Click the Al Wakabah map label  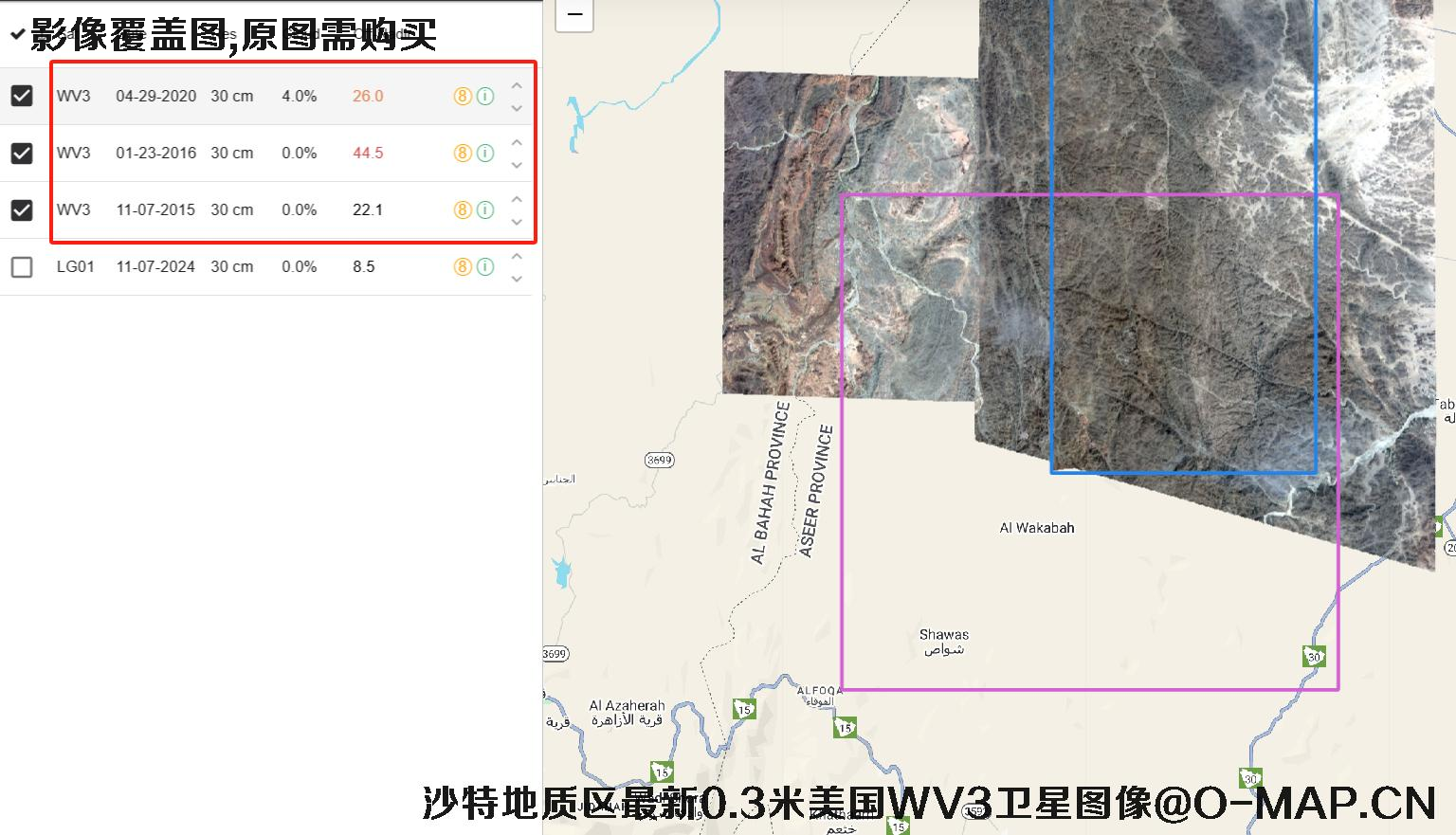pos(1036,528)
